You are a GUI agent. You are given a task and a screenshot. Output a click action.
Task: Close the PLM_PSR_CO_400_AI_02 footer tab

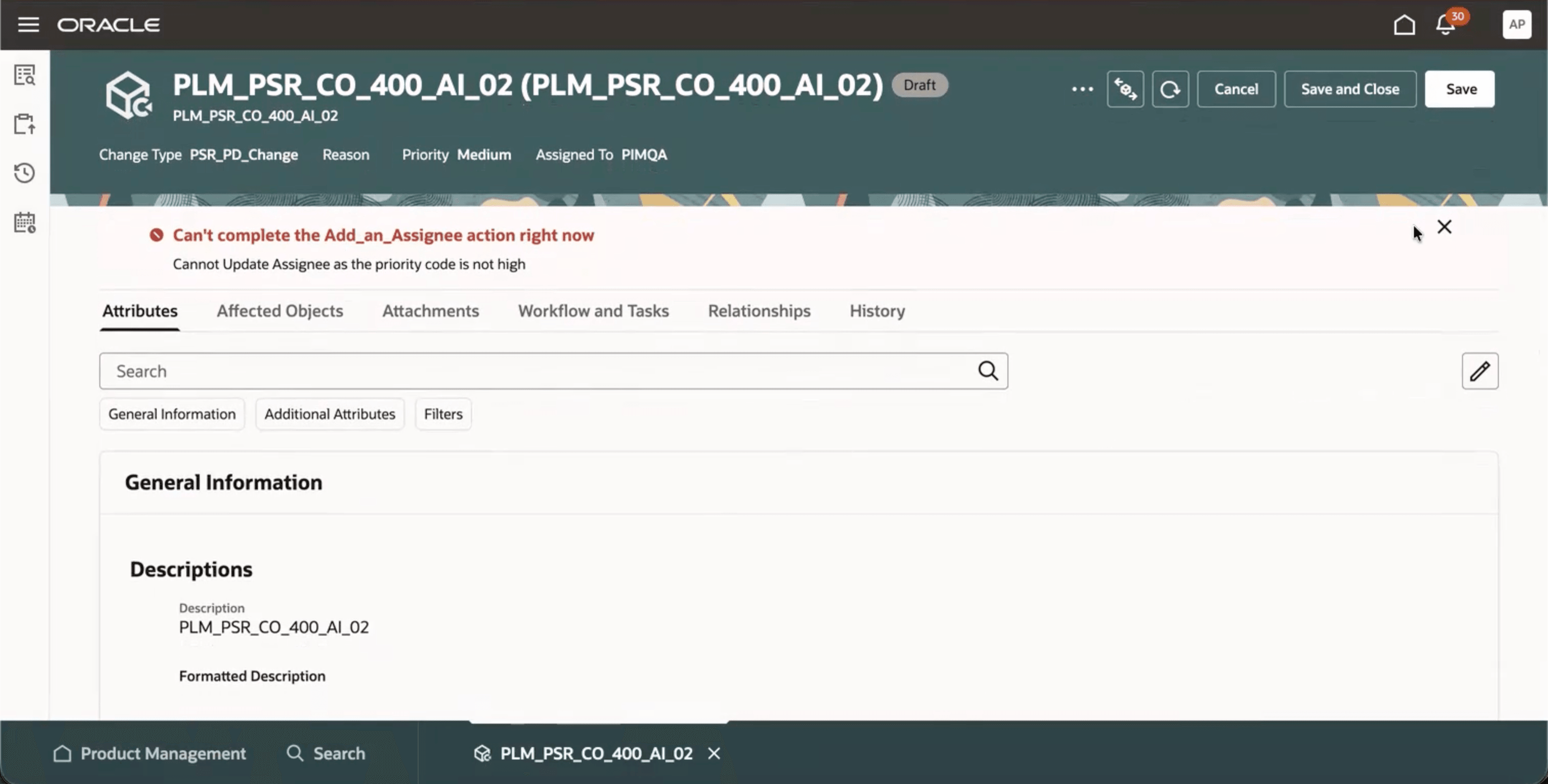click(714, 753)
